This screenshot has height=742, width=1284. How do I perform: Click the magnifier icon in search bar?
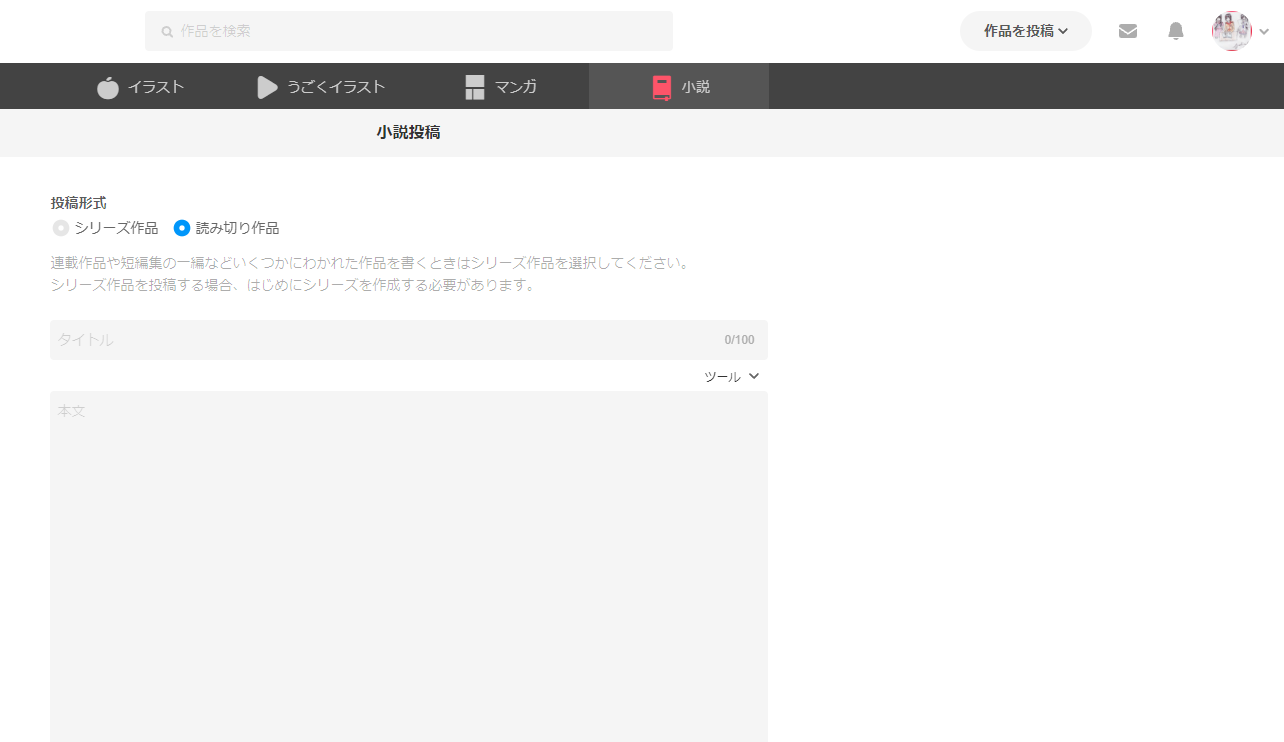click(167, 32)
